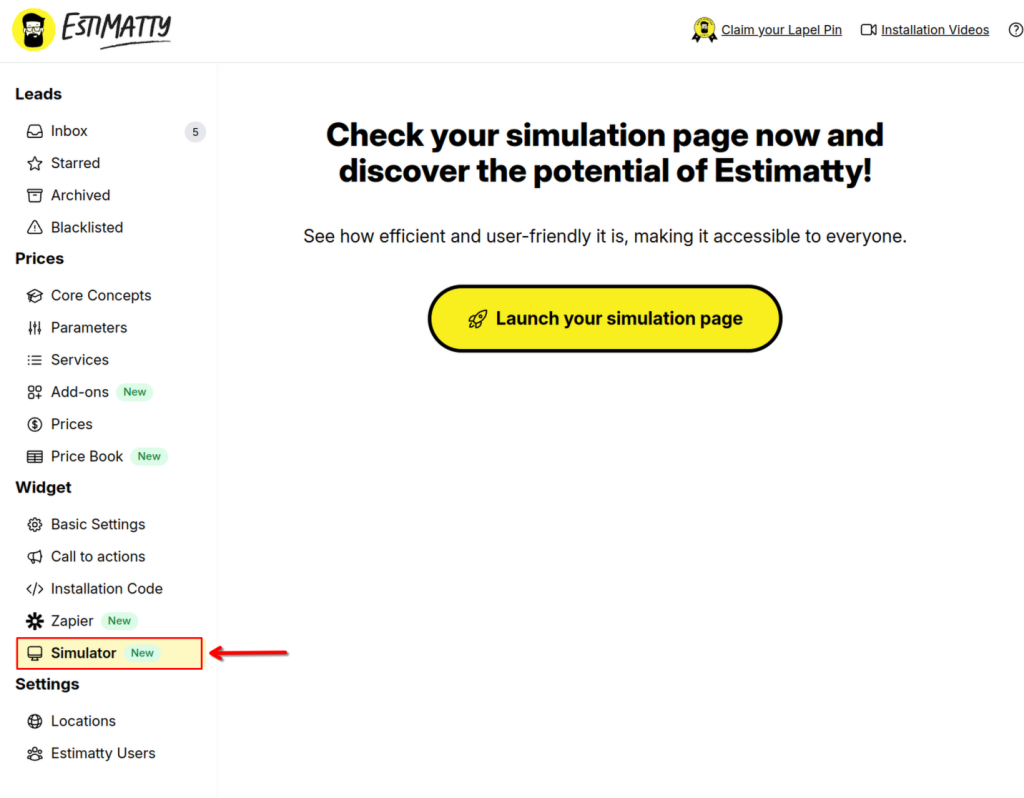1024x798 pixels.
Task: Click the Starred star icon
Action: [x=35, y=163]
